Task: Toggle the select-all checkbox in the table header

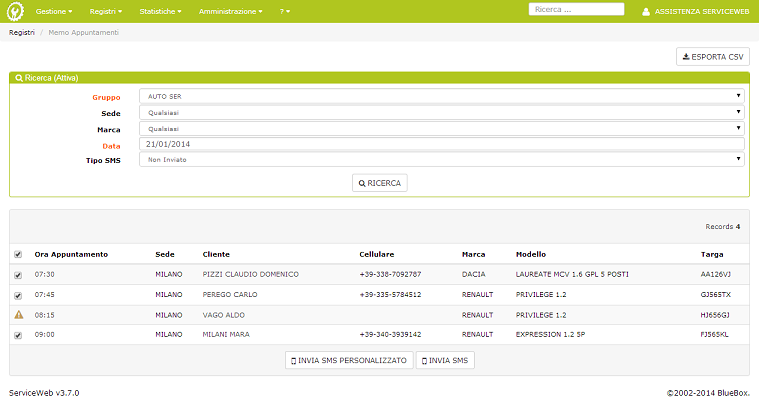Action: click(x=18, y=255)
